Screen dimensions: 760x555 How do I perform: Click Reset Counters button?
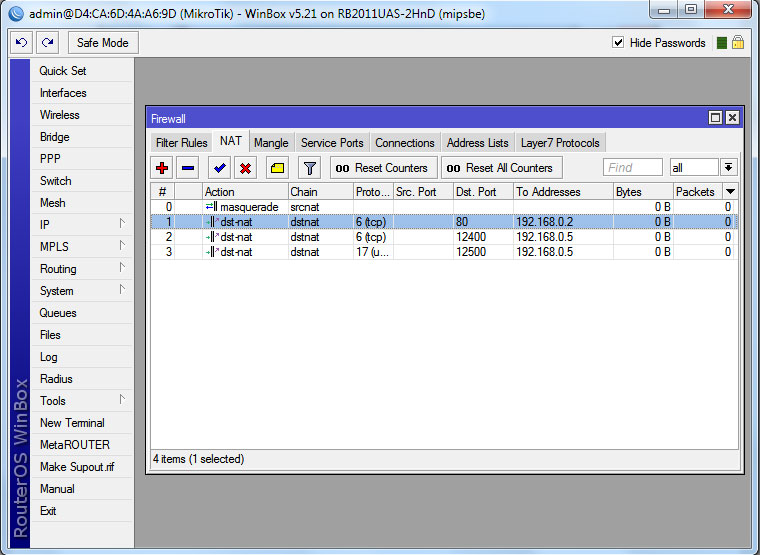(383, 168)
